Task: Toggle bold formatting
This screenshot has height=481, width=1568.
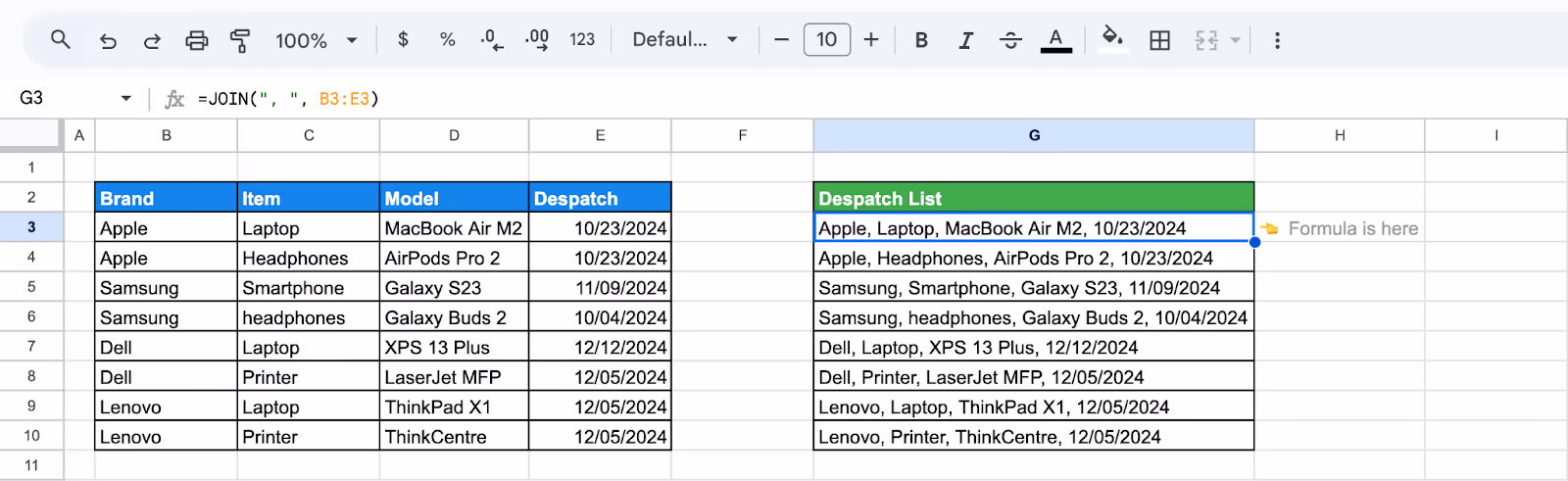Action: pos(921,40)
